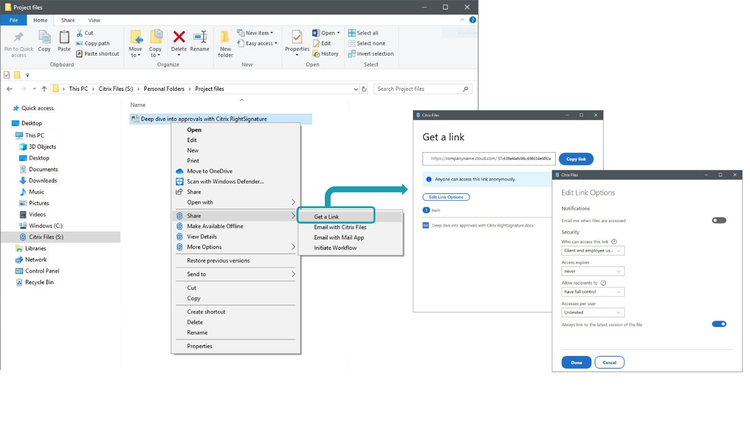Click Personal Folders in address path
750x422 pixels.
[164, 89]
